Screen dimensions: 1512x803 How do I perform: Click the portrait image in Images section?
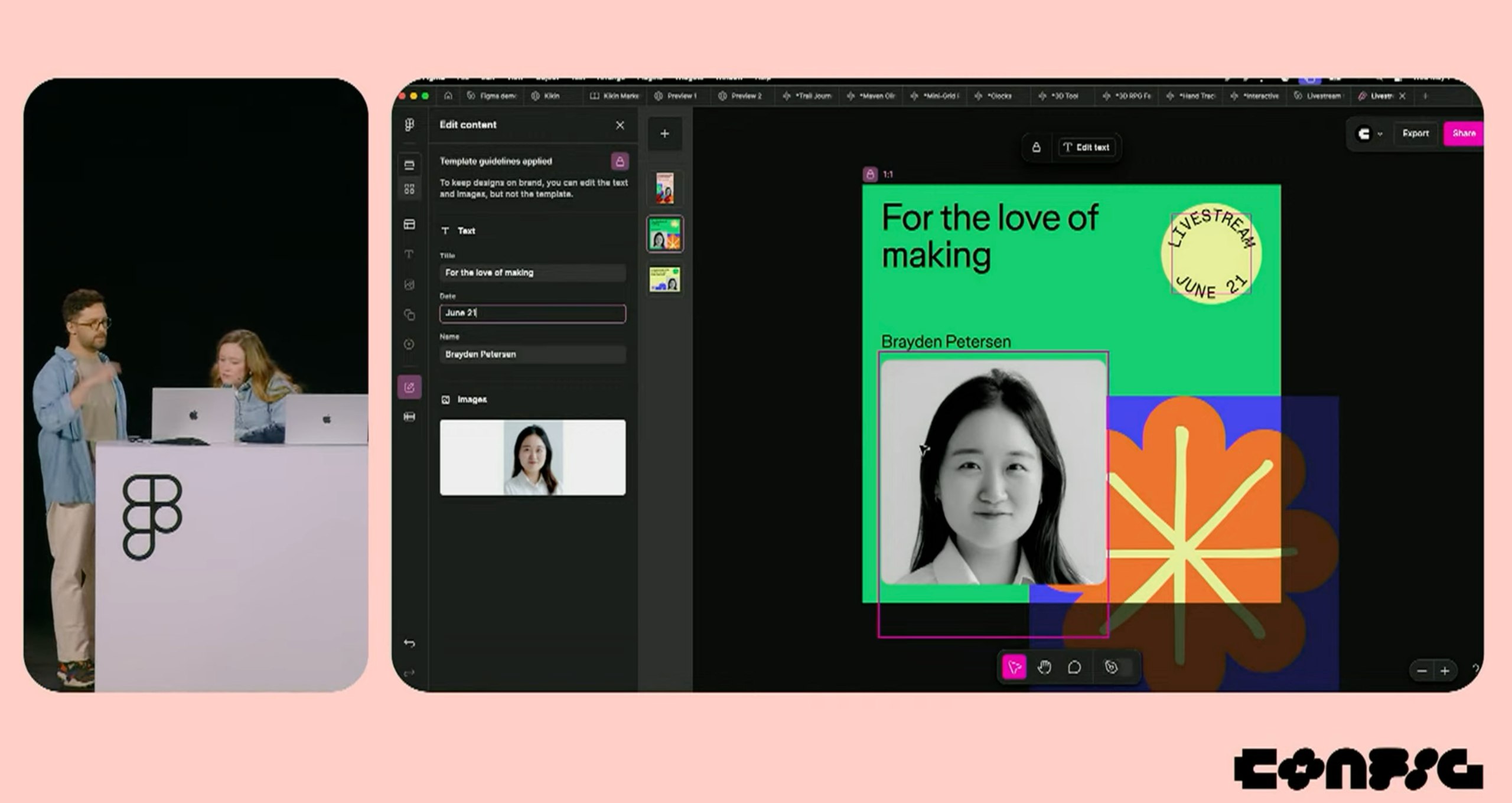point(533,458)
